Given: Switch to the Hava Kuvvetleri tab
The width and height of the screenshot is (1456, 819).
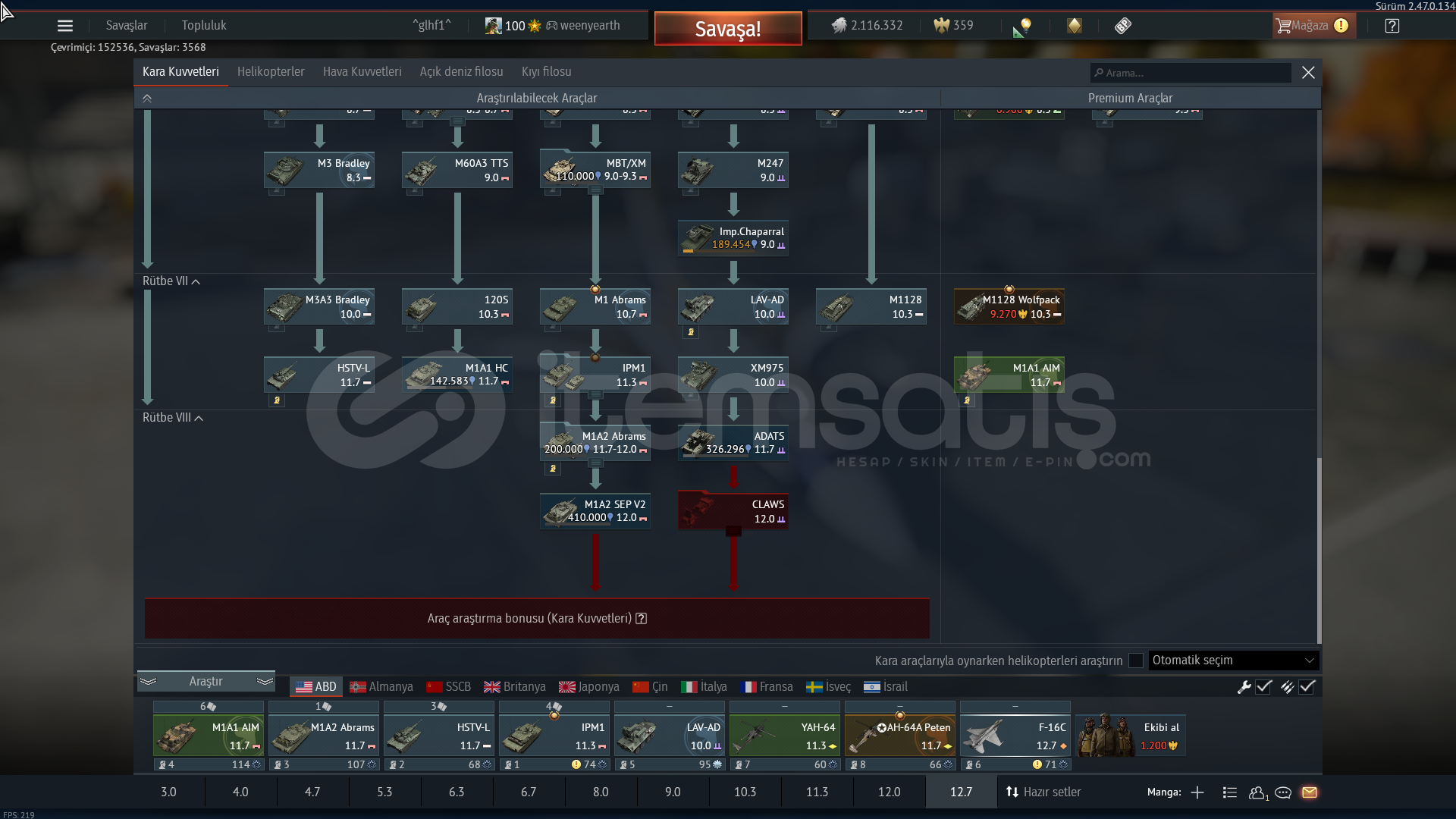Looking at the screenshot, I should 362,72.
